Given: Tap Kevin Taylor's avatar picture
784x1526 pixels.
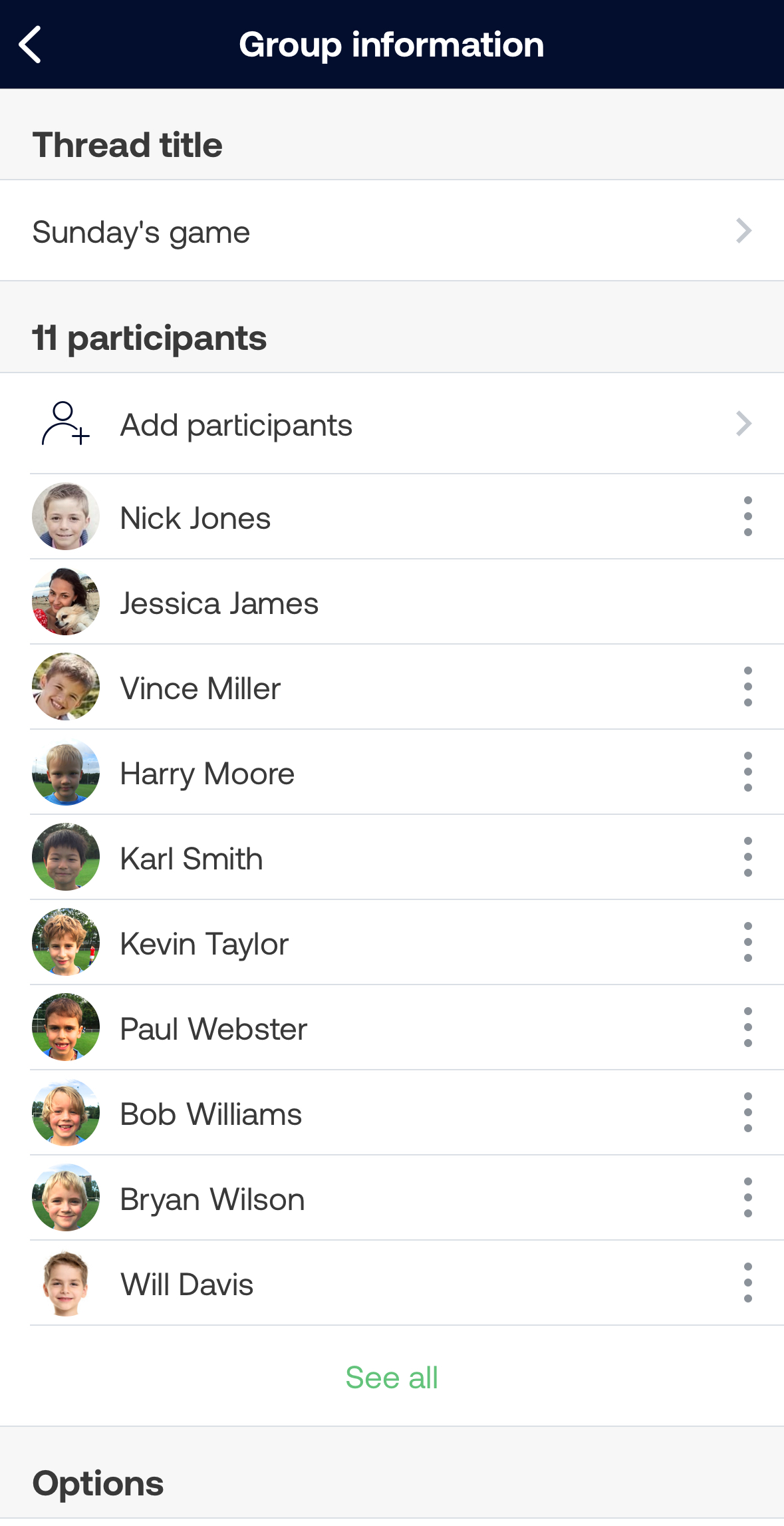Looking at the screenshot, I should tap(66, 942).
